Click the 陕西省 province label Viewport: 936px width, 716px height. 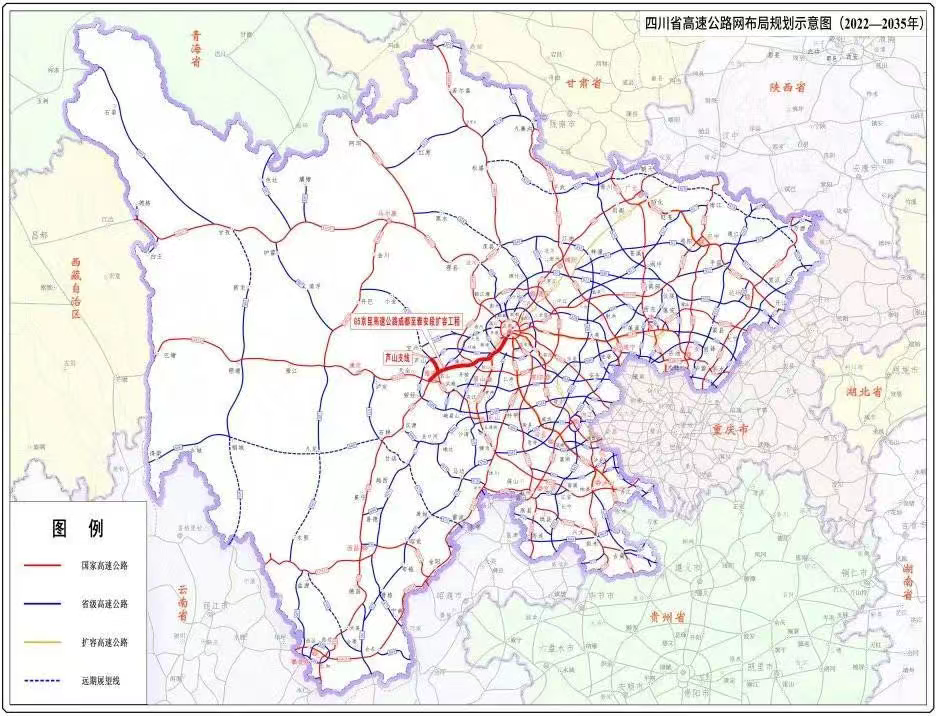coord(787,88)
